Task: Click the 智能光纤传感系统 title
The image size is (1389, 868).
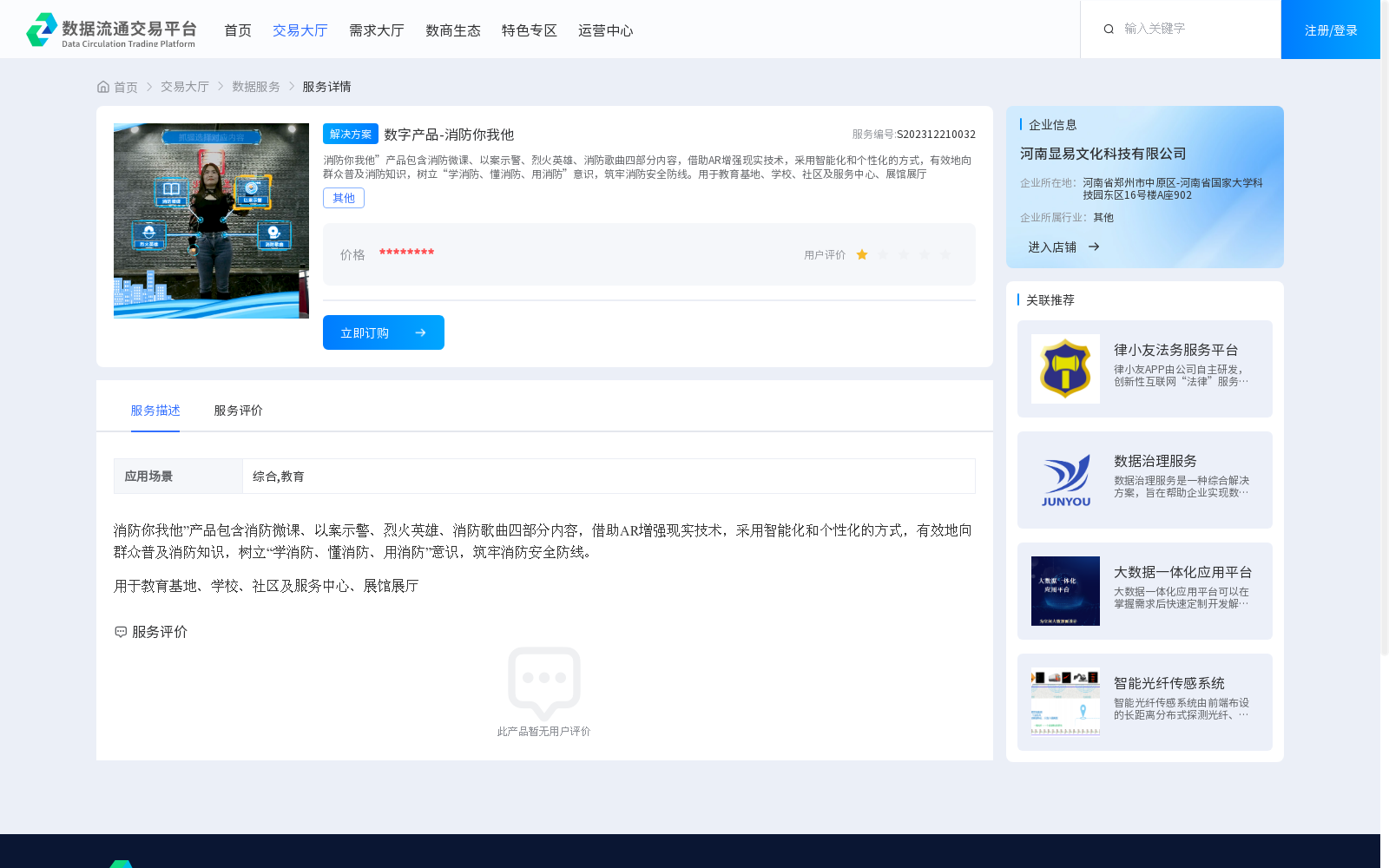Action: coord(1169,683)
